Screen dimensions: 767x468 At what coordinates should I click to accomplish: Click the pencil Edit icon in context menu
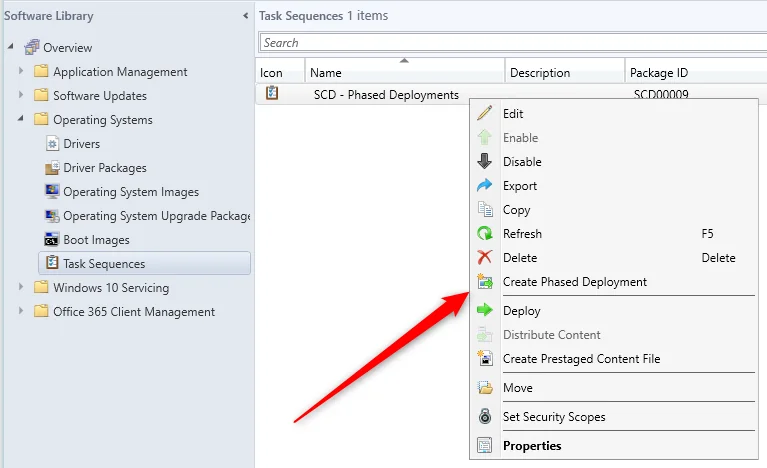tap(485, 114)
